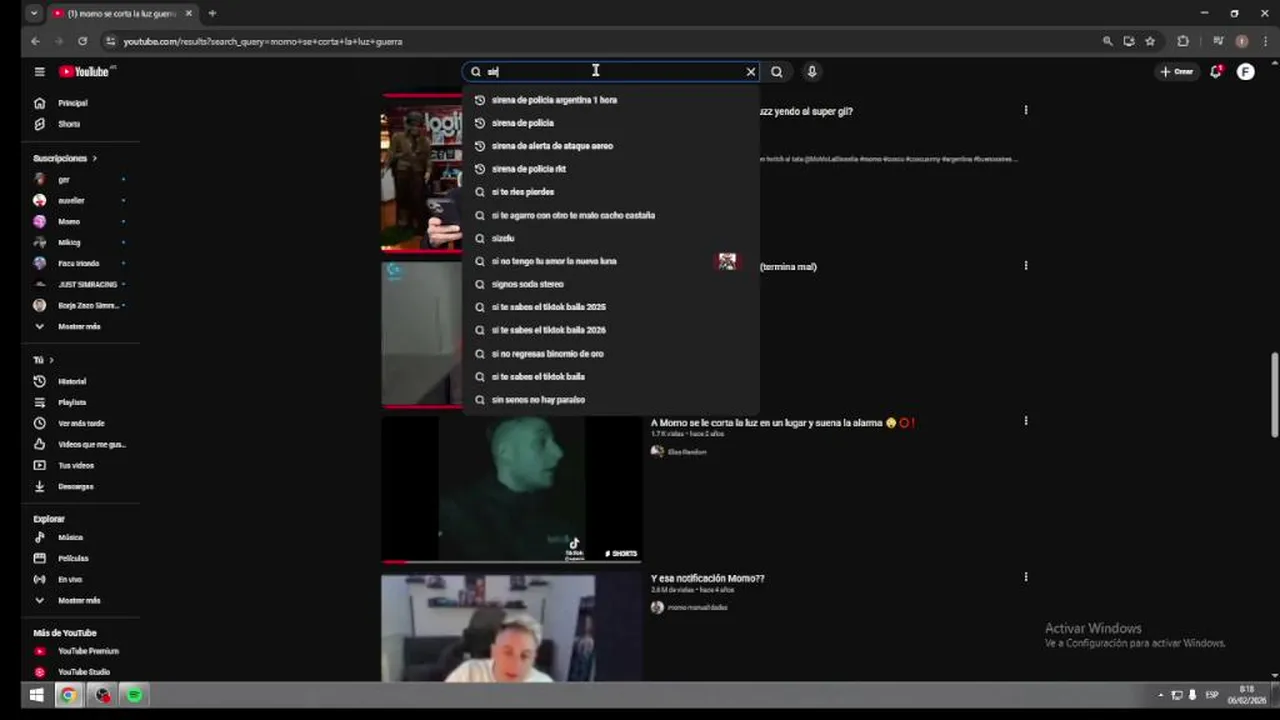Screen dimensions: 1280x720
Task: Open En vivo under Explorar
Action: point(70,580)
